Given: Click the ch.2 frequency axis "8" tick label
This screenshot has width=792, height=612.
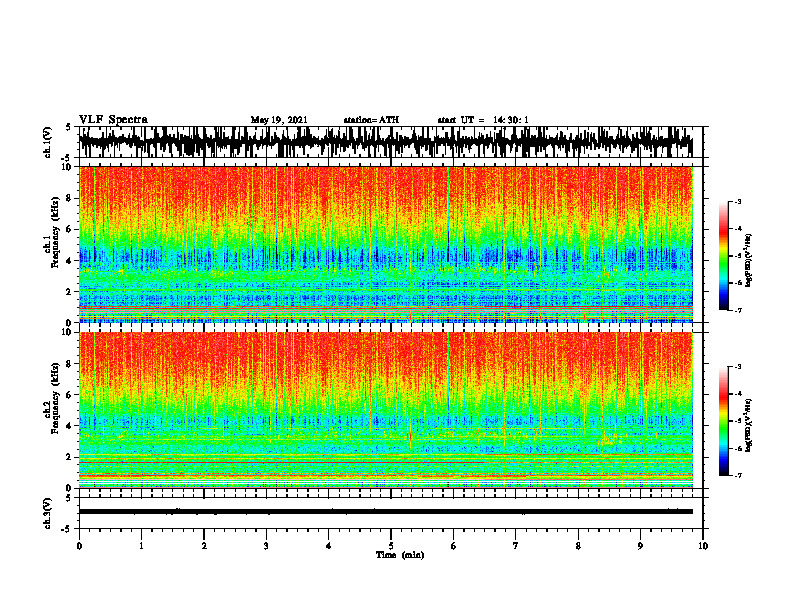Looking at the screenshot, I should (x=70, y=364).
